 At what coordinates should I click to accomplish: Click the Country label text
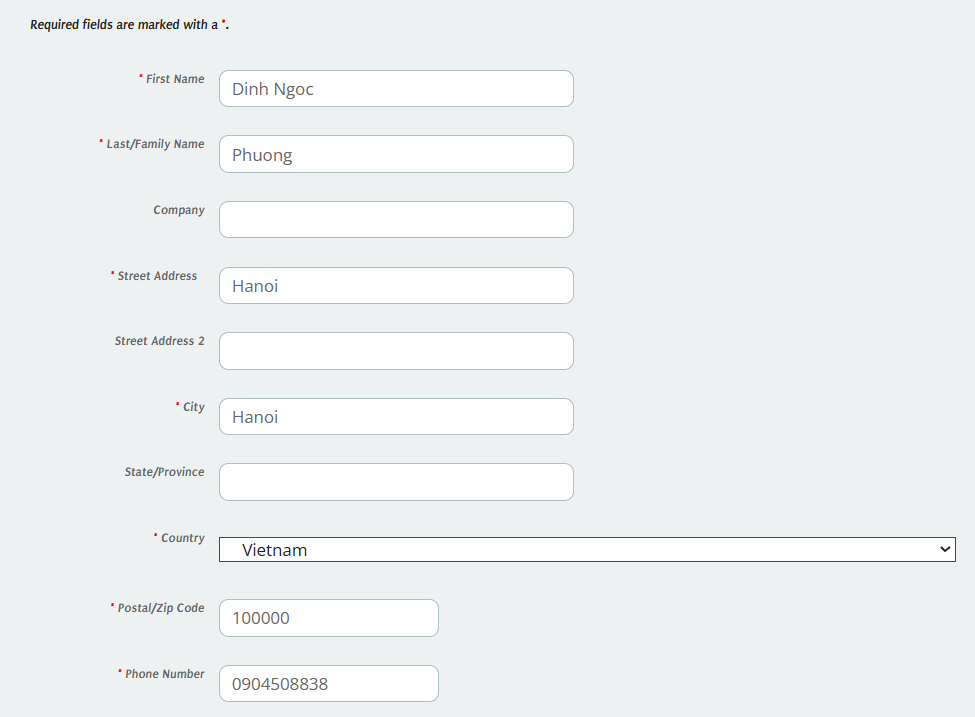click(183, 538)
